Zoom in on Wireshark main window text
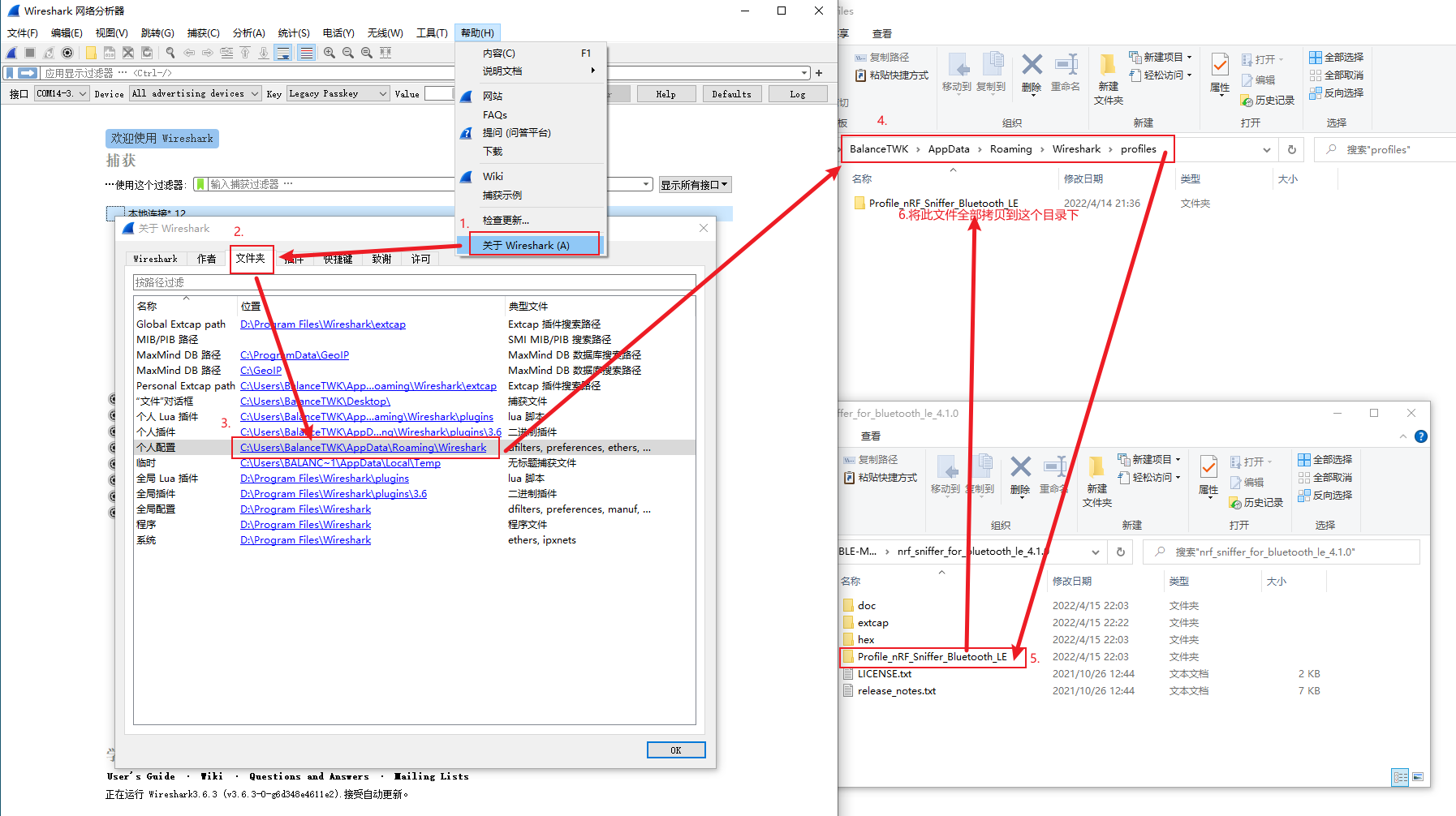Viewport: 1456px width, 816px height. 330,53
